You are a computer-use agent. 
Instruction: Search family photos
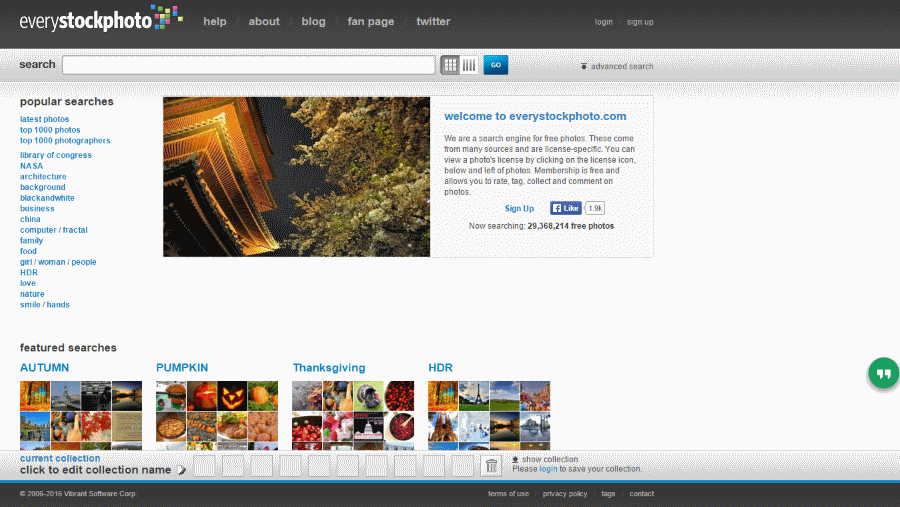point(31,241)
